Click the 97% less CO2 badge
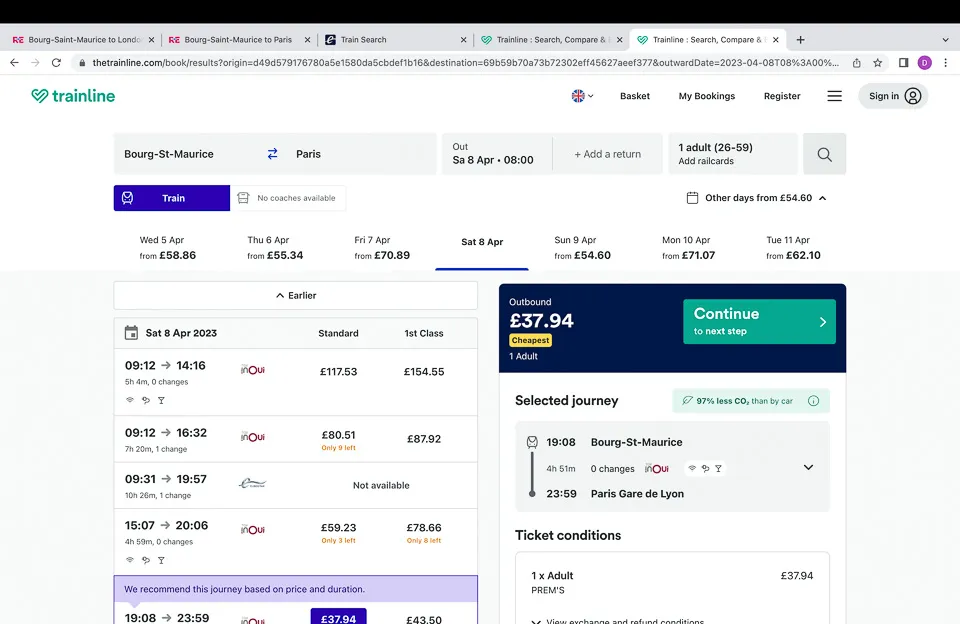 (751, 400)
